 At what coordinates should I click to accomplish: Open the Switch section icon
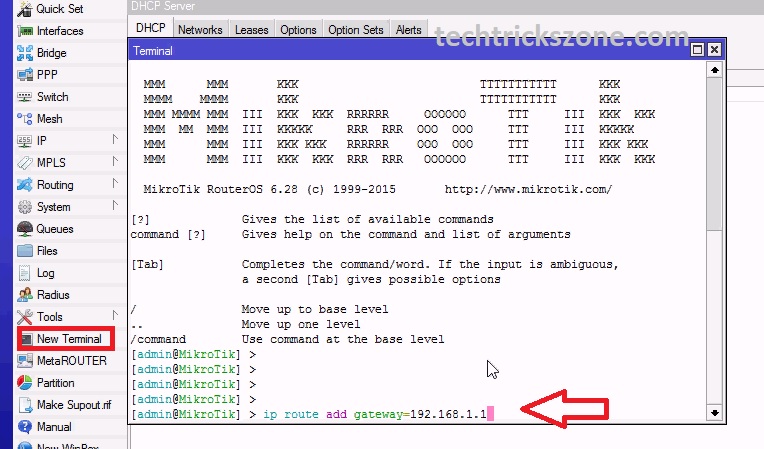pos(24,97)
